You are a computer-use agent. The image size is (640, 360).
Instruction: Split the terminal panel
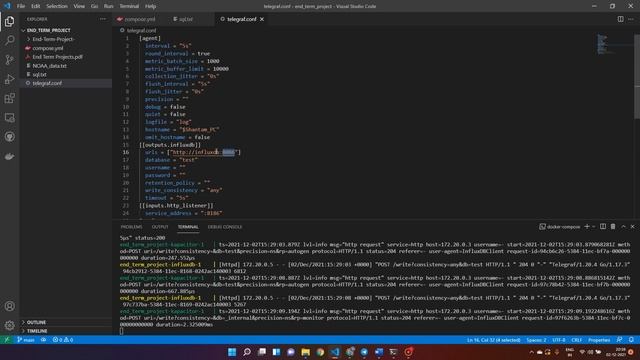pos(603,227)
